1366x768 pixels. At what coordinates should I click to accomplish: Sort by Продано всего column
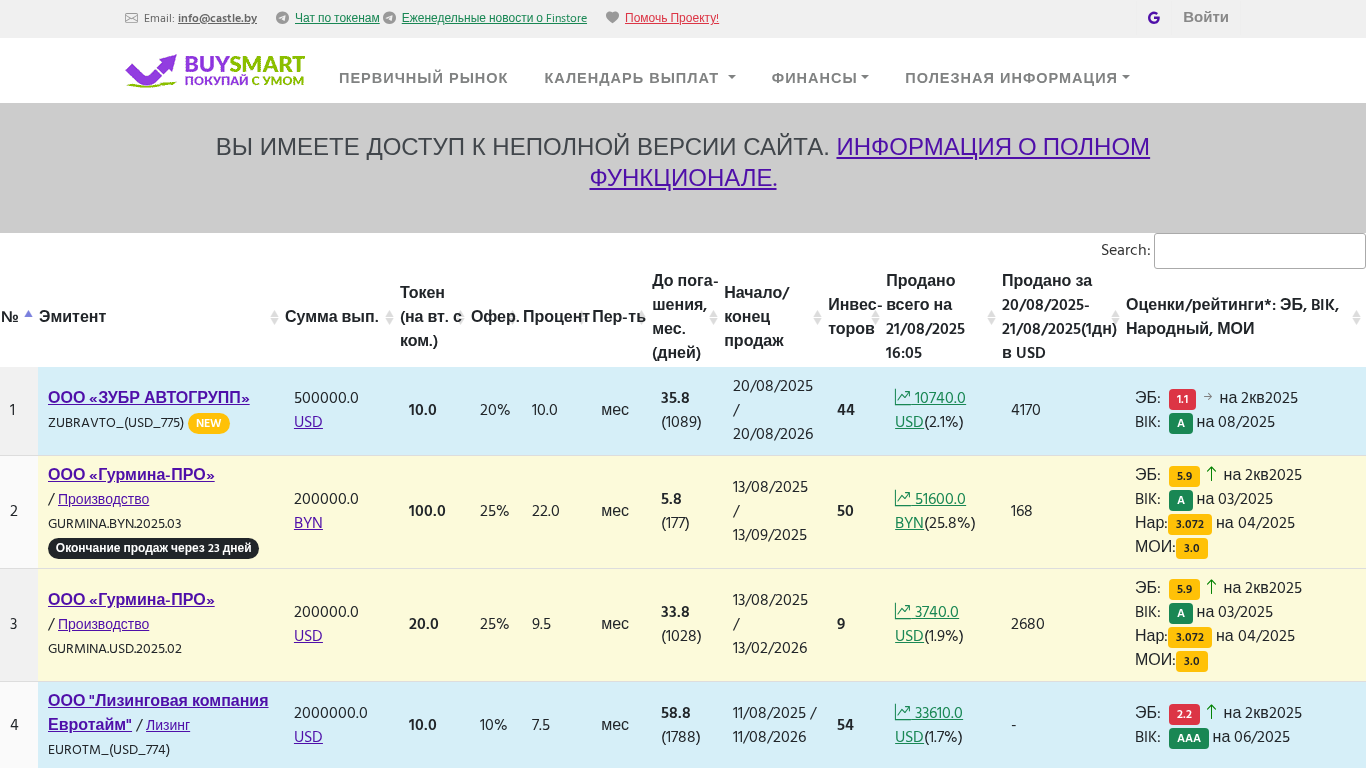(942, 317)
